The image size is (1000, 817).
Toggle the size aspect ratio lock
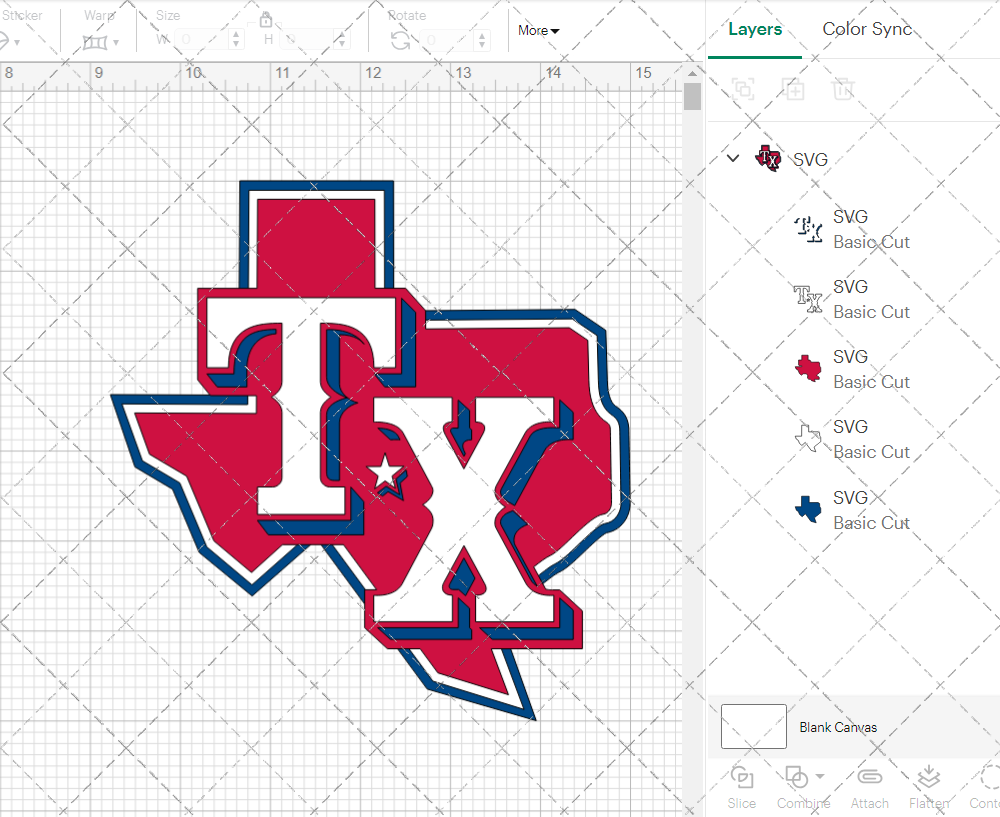pos(266,19)
